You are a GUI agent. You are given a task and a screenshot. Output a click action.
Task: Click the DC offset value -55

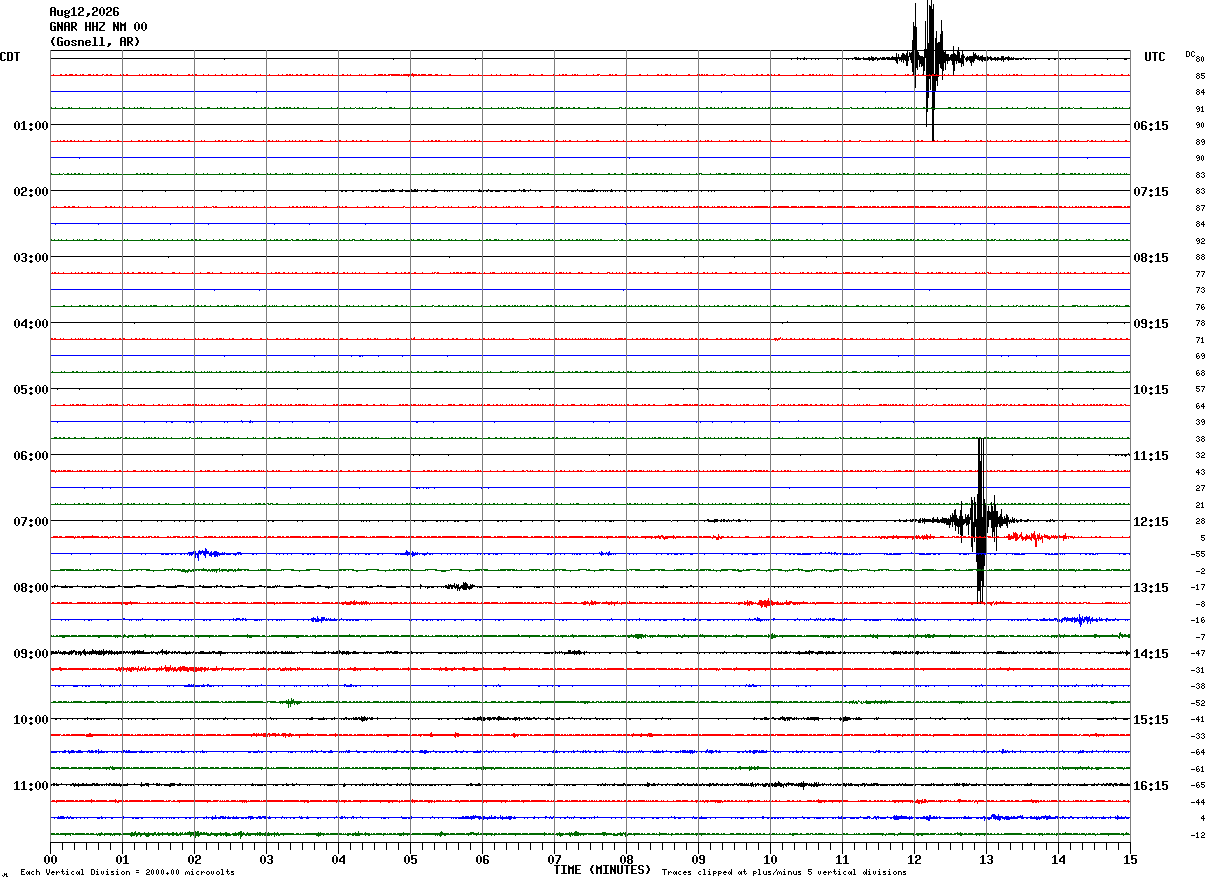coord(1199,554)
